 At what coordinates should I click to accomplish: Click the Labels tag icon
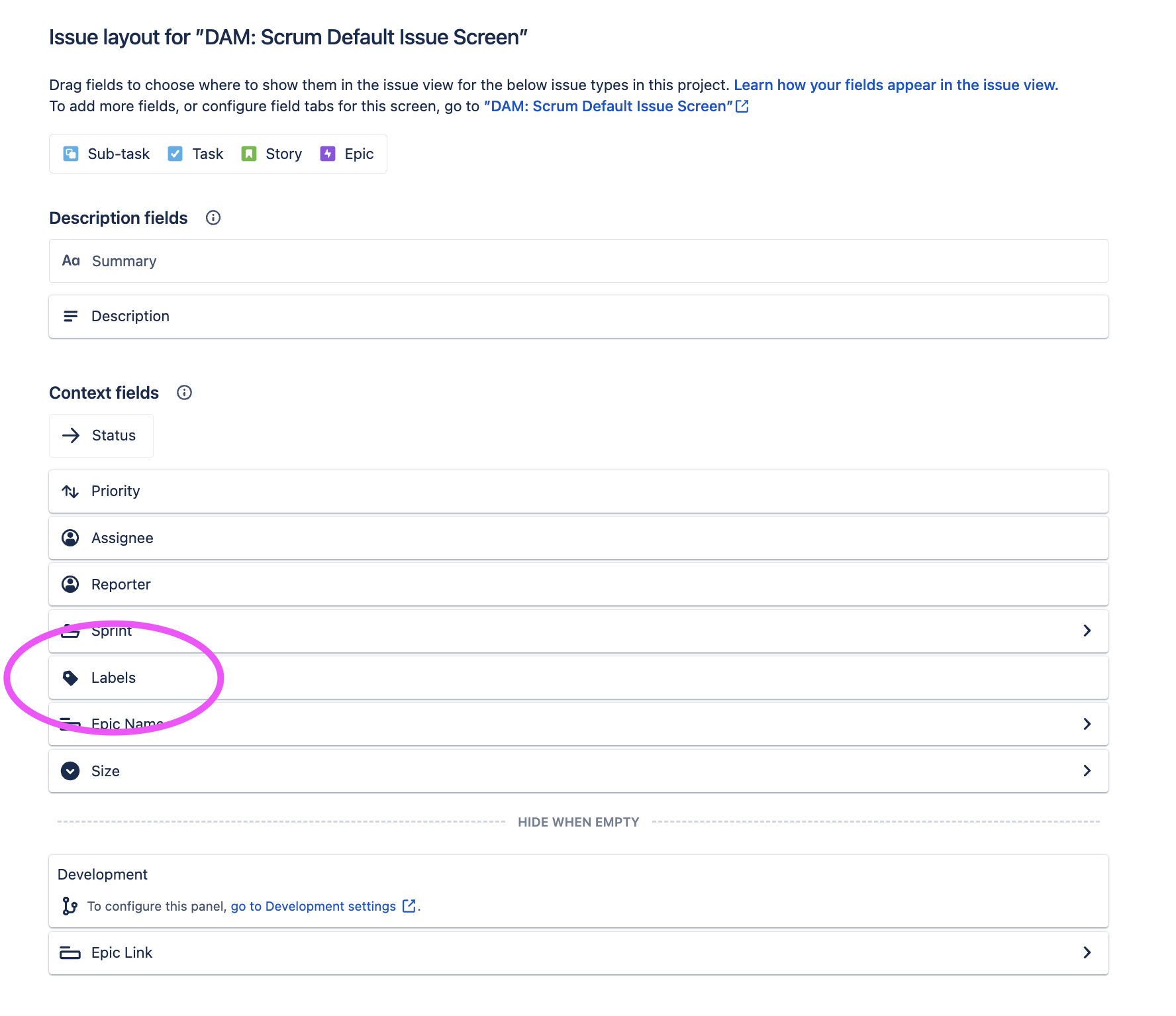point(70,678)
